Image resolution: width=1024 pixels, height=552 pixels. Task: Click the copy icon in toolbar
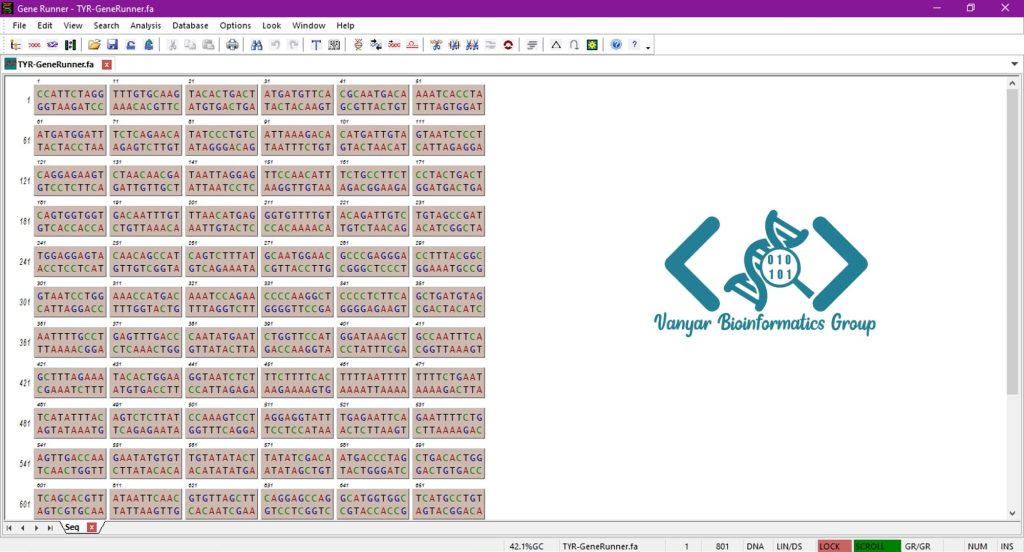tap(190, 44)
